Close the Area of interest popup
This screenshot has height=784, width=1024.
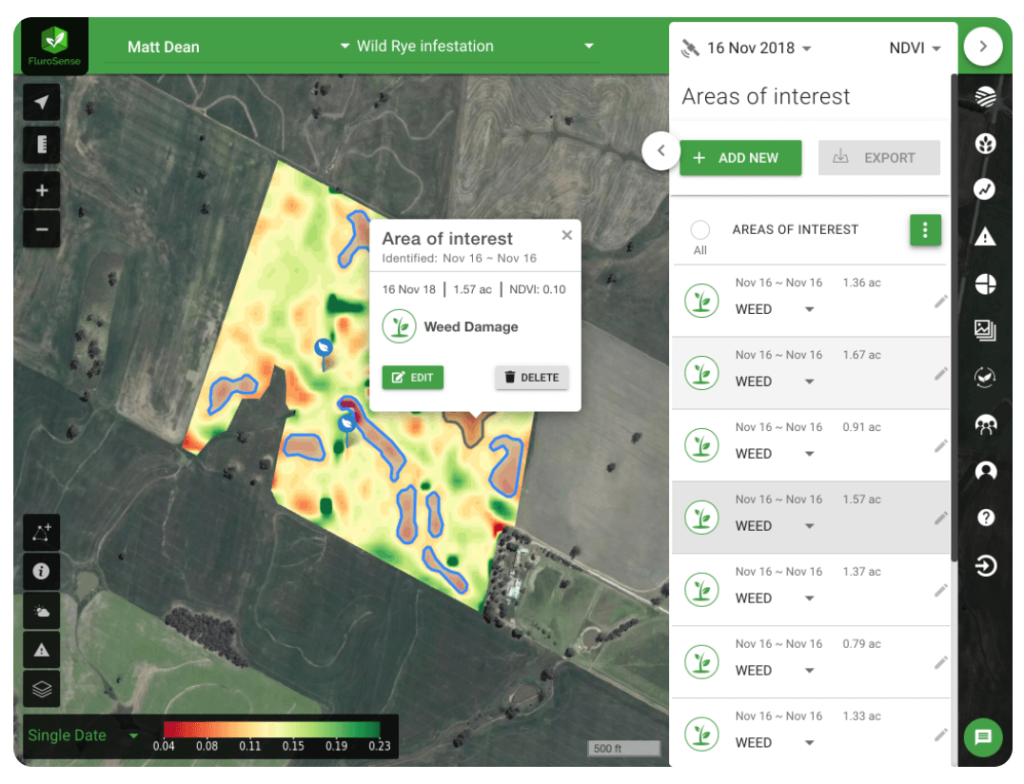point(567,236)
